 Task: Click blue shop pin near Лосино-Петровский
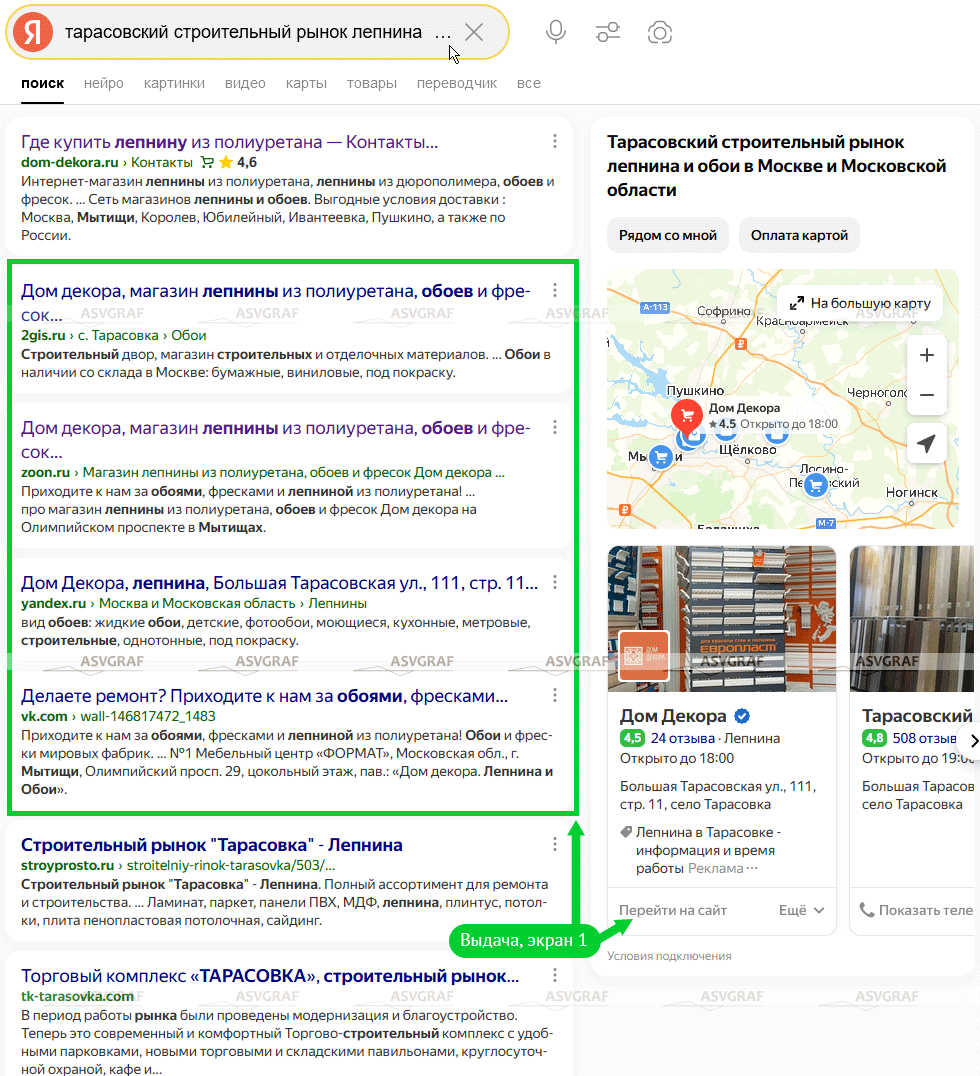pos(815,486)
